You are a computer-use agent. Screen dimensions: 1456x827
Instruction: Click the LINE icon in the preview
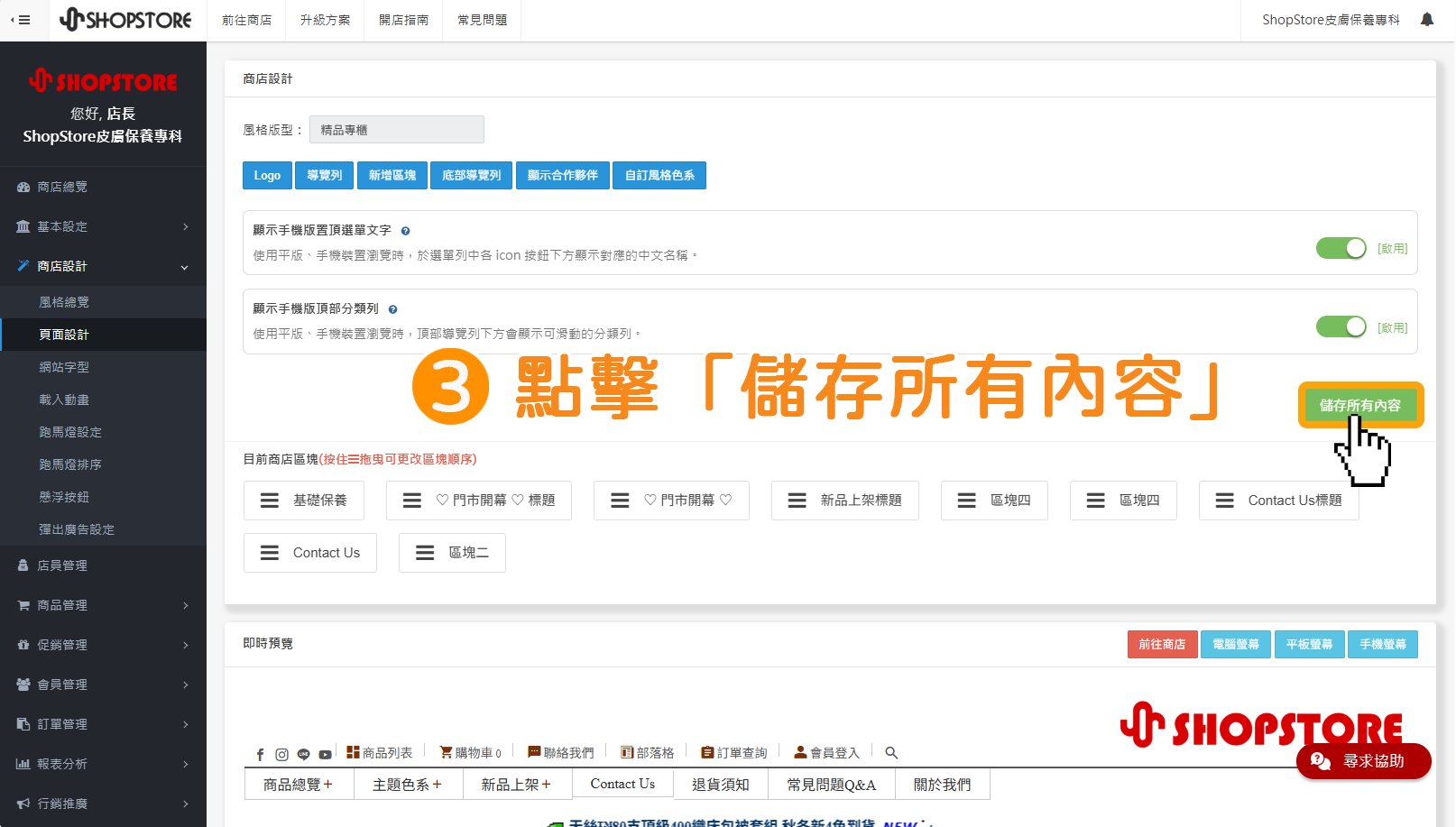click(304, 754)
